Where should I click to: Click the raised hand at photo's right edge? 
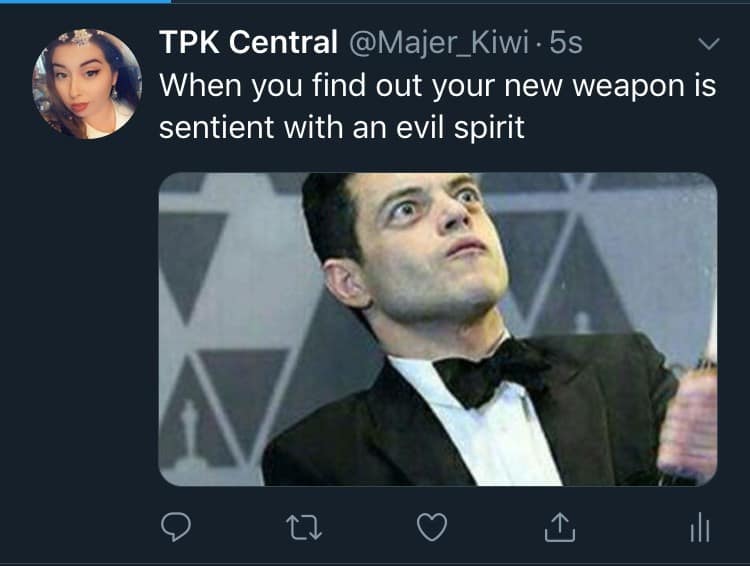click(690, 420)
